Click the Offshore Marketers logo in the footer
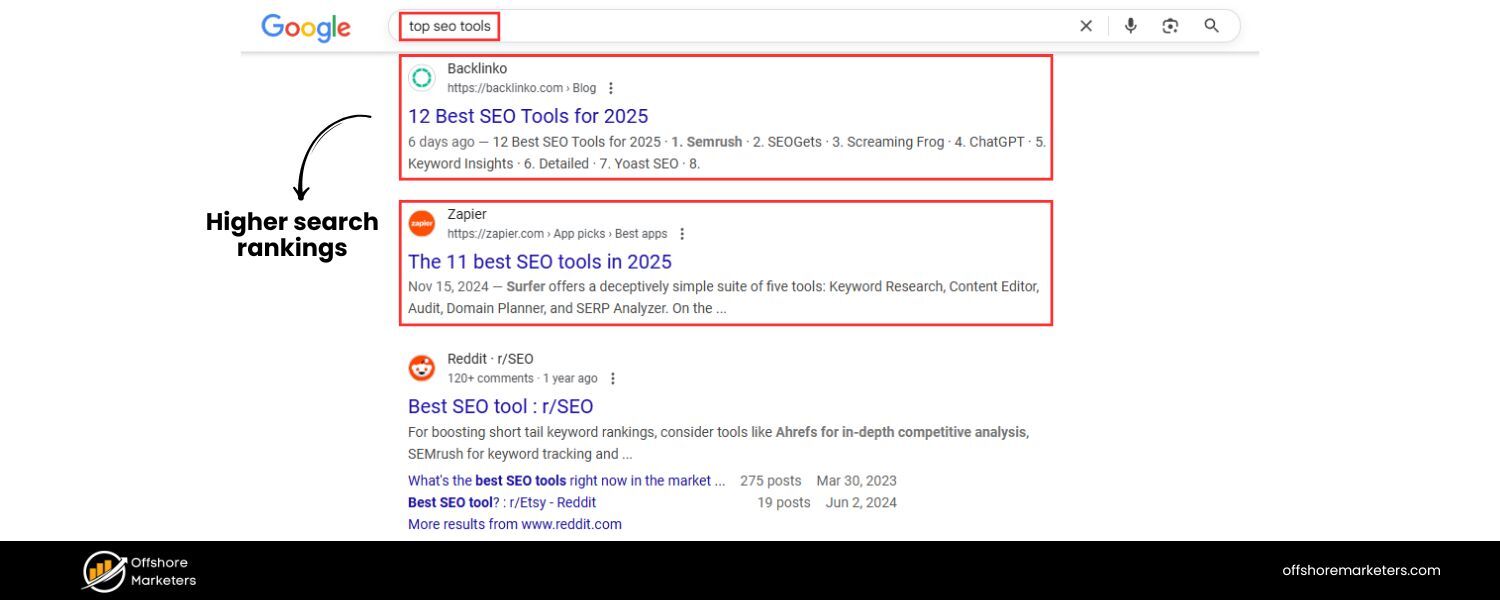The width and height of the screenshot is (1500, 600). click(x=137, y=570)
